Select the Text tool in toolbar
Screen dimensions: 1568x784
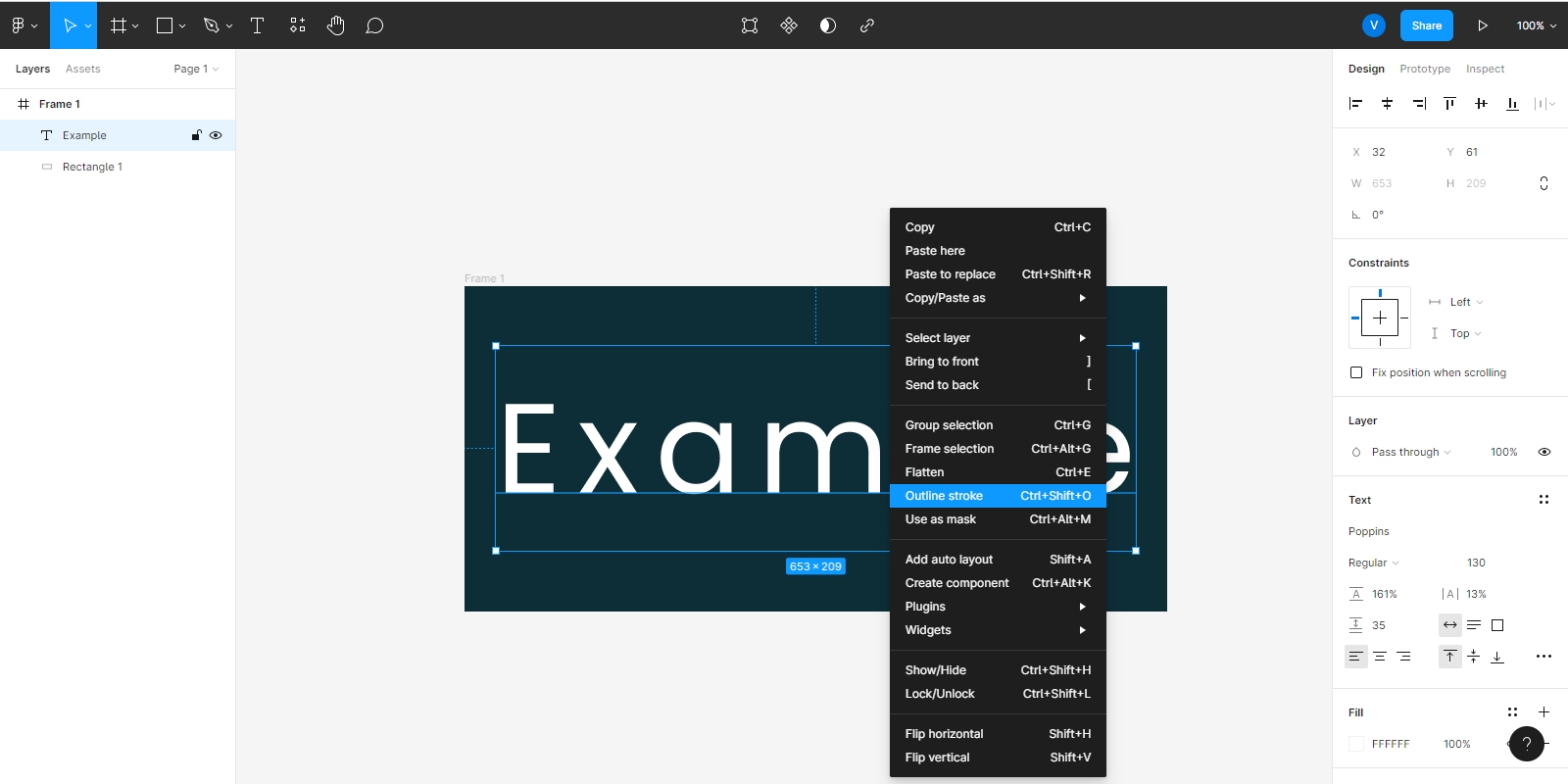(257, 25)
